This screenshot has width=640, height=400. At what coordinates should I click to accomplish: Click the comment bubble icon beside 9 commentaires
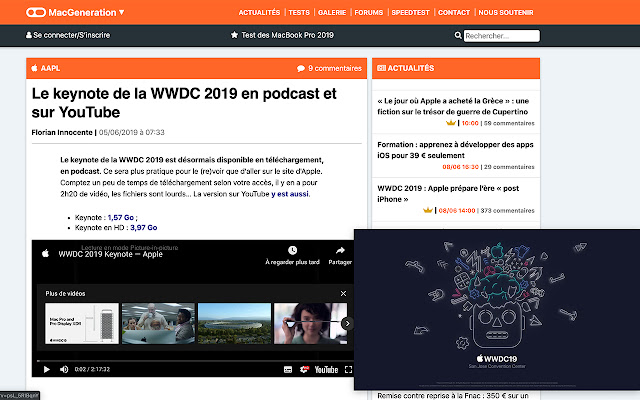(x=301, y=68)
